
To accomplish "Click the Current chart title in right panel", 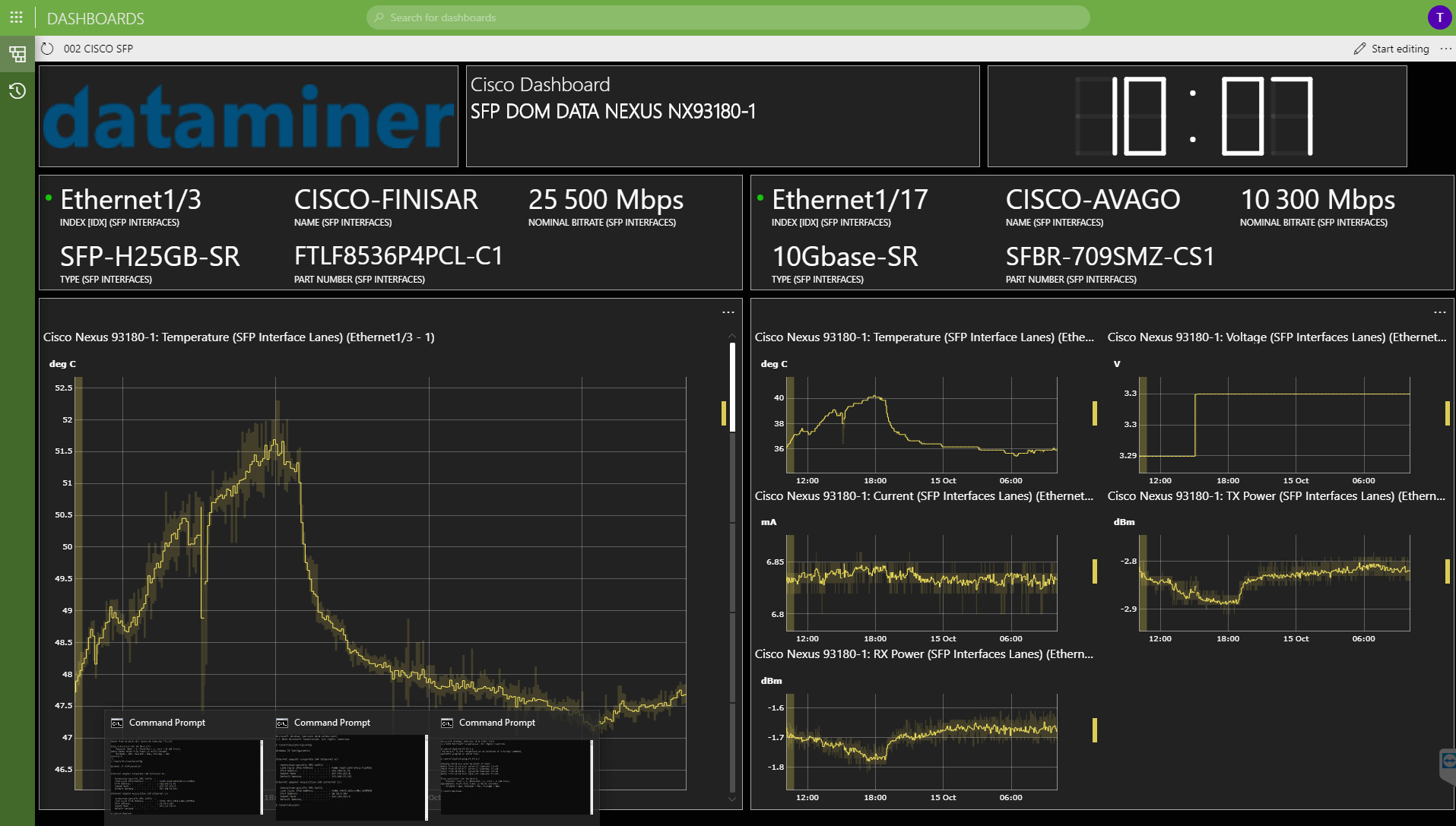I will pyautogui.click(x=924, y=496).
